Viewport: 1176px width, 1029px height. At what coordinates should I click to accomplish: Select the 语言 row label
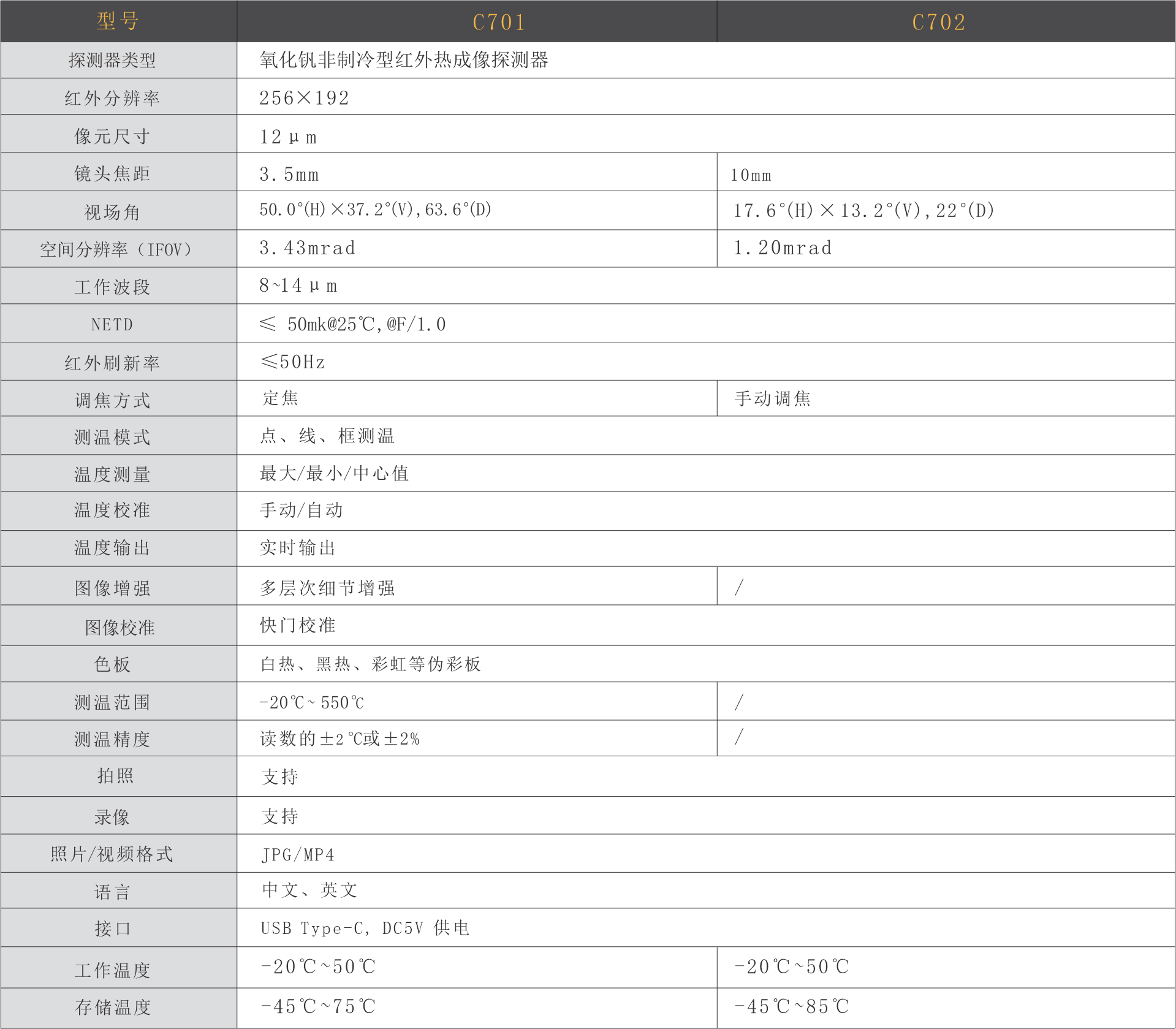point(112,892)
